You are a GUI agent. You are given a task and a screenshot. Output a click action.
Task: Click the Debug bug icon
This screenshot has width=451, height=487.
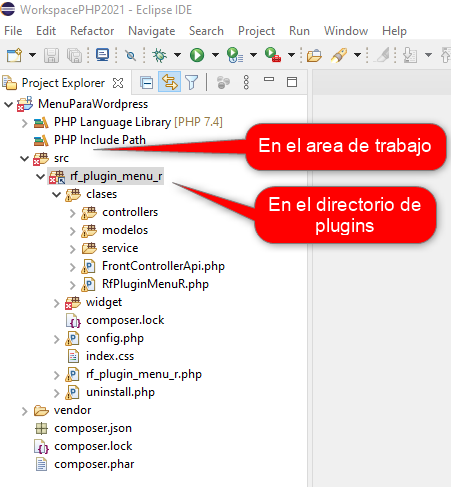(159, 55)
